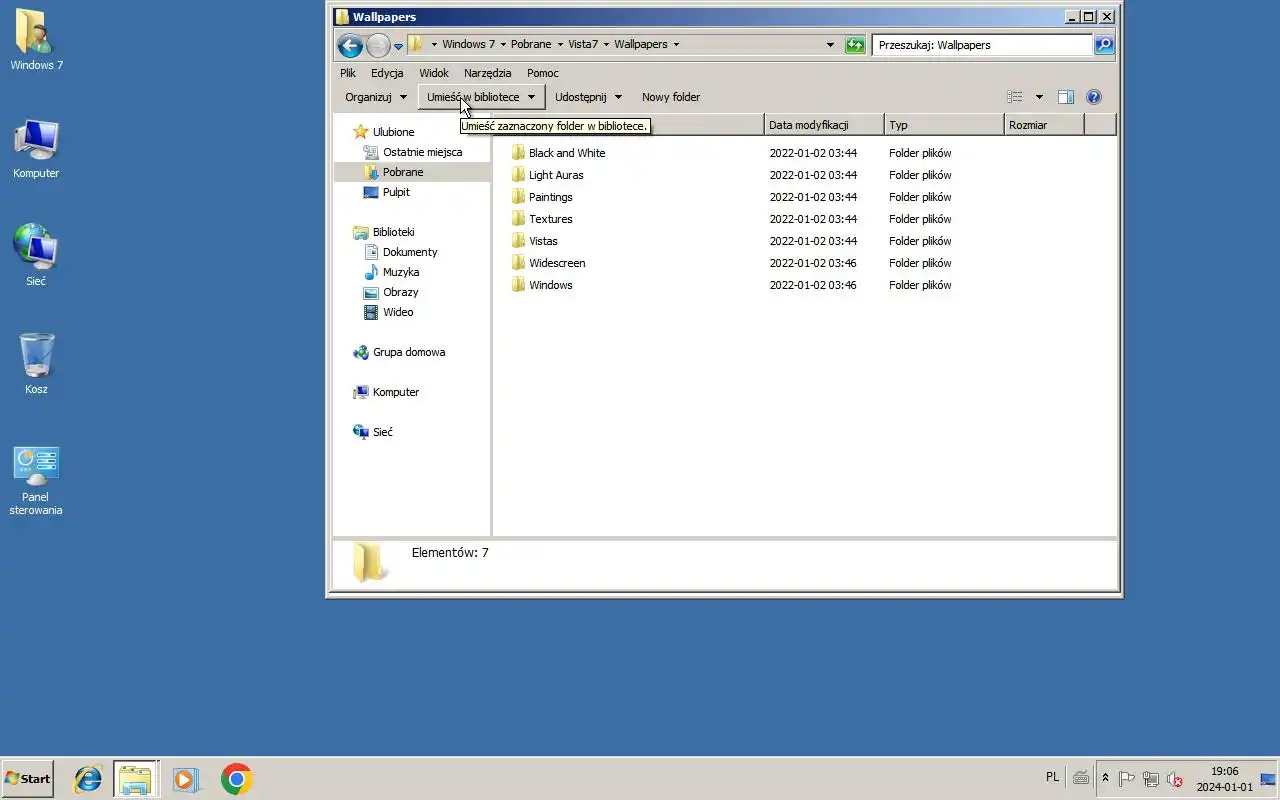Screen dimensions: 1280x800
Task: Click the Windows 7 breadcrumb in address bar
Action: click(468, 45)
